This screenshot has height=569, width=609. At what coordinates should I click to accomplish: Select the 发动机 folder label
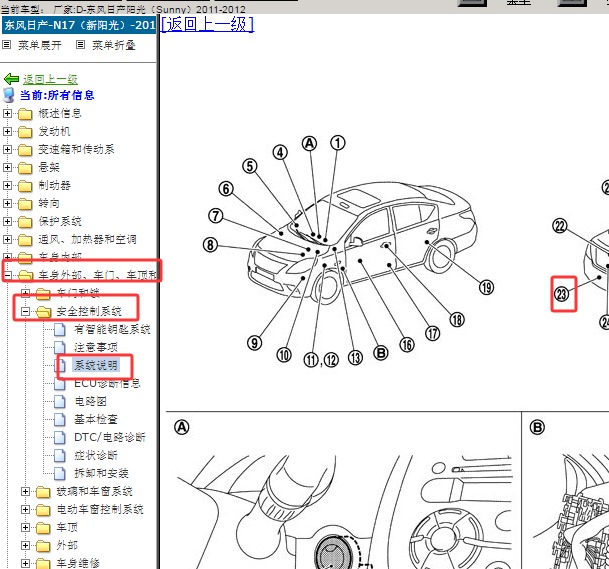(54, 132)
